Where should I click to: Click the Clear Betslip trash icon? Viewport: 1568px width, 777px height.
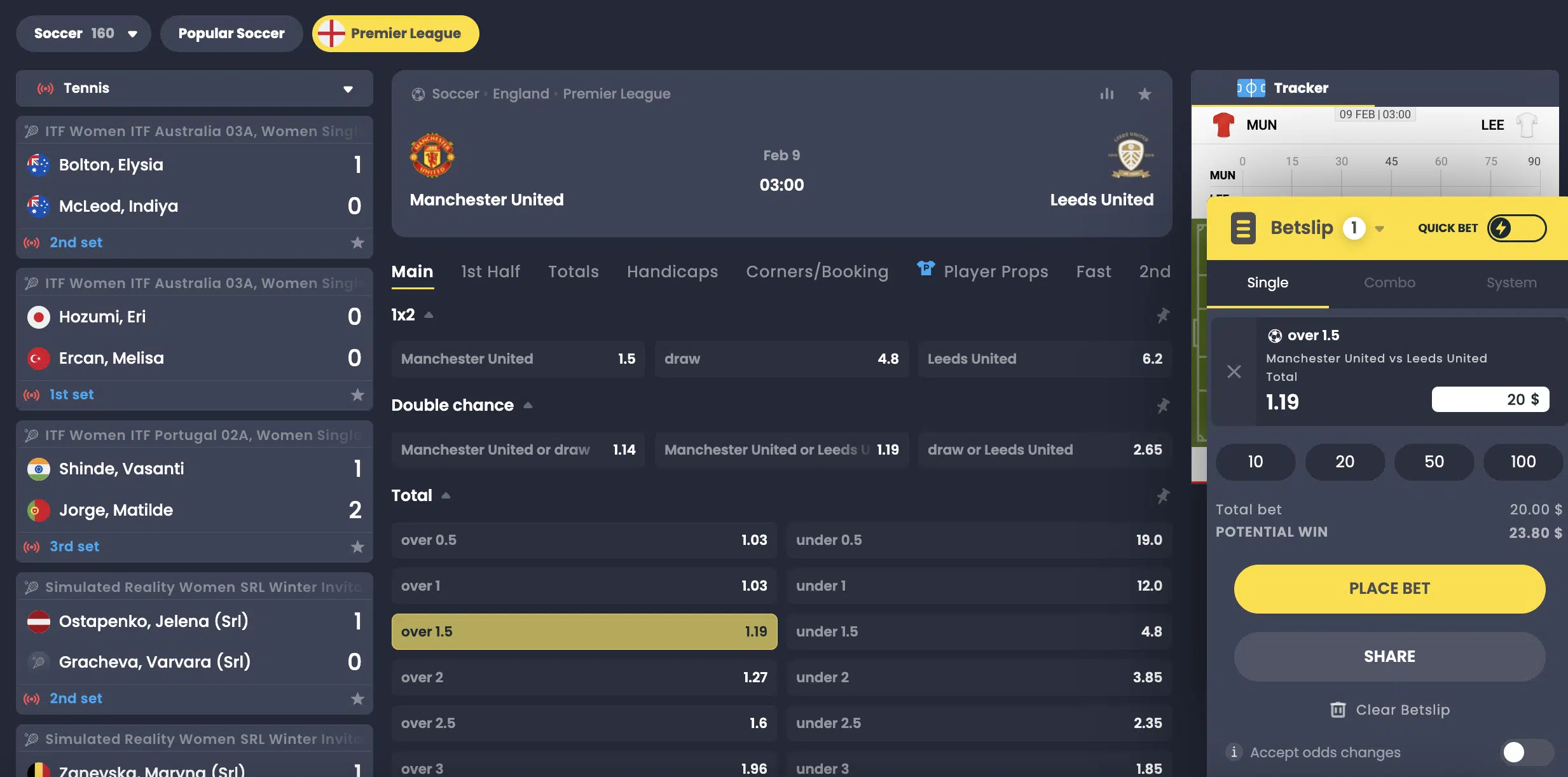point(1338,710)
